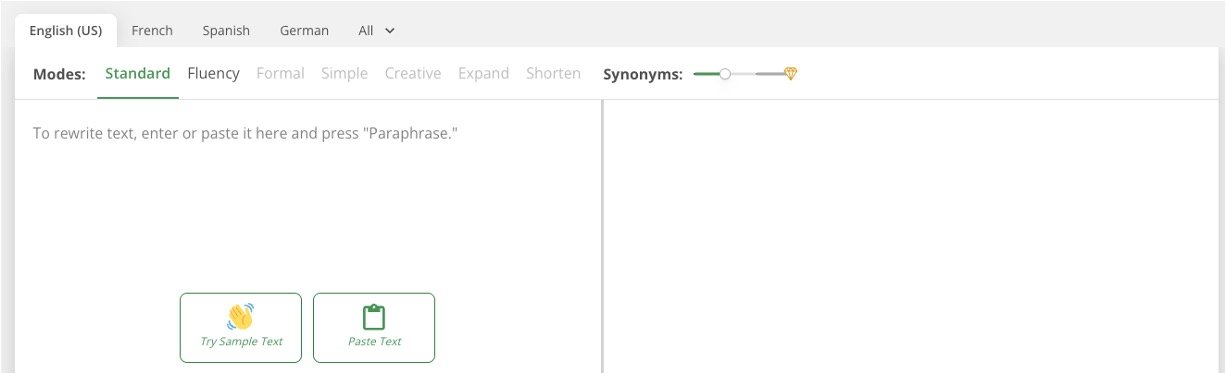Select the Shorten mode option
The height and width of the screenshot is (374, 1226).
pyautogui.click(x=553, y=73)
